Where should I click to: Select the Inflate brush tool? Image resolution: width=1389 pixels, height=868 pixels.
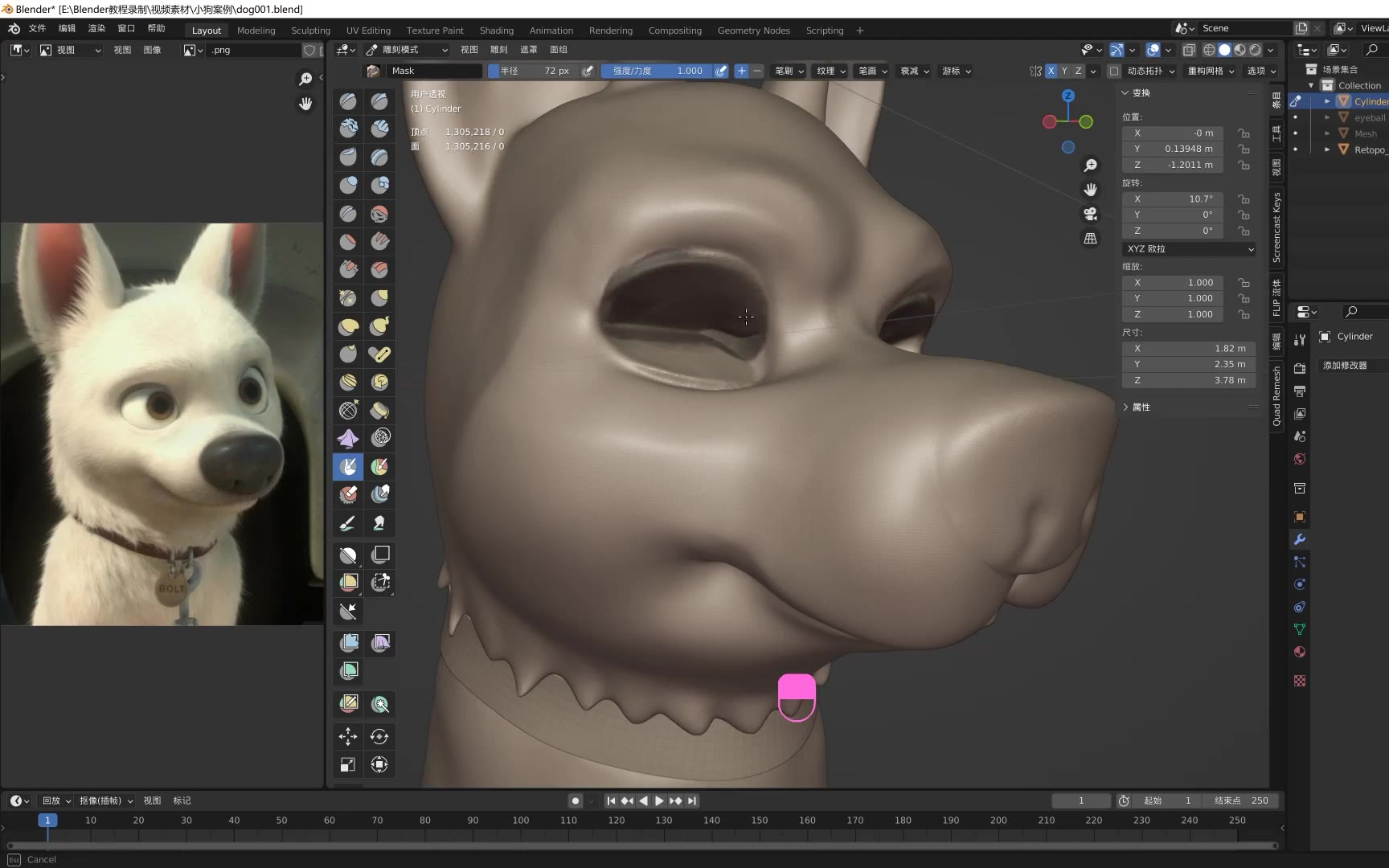(348, 185)
